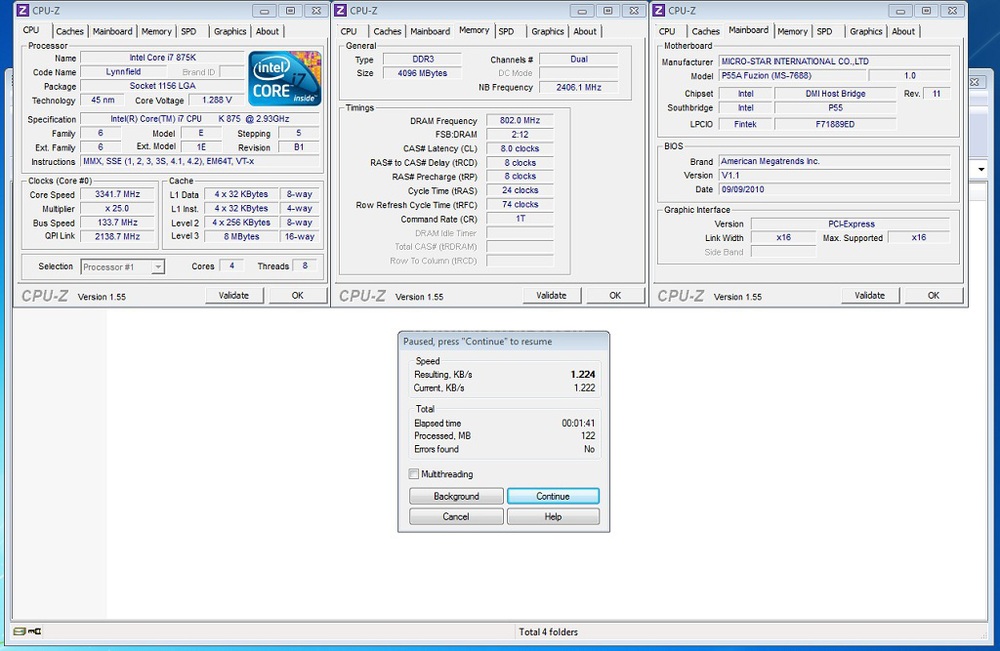Click the Row Refresh Cycle Time 74 clocks value
Image resolution: width=1000 pixels, height=651 pixels.
coord(520,204)
